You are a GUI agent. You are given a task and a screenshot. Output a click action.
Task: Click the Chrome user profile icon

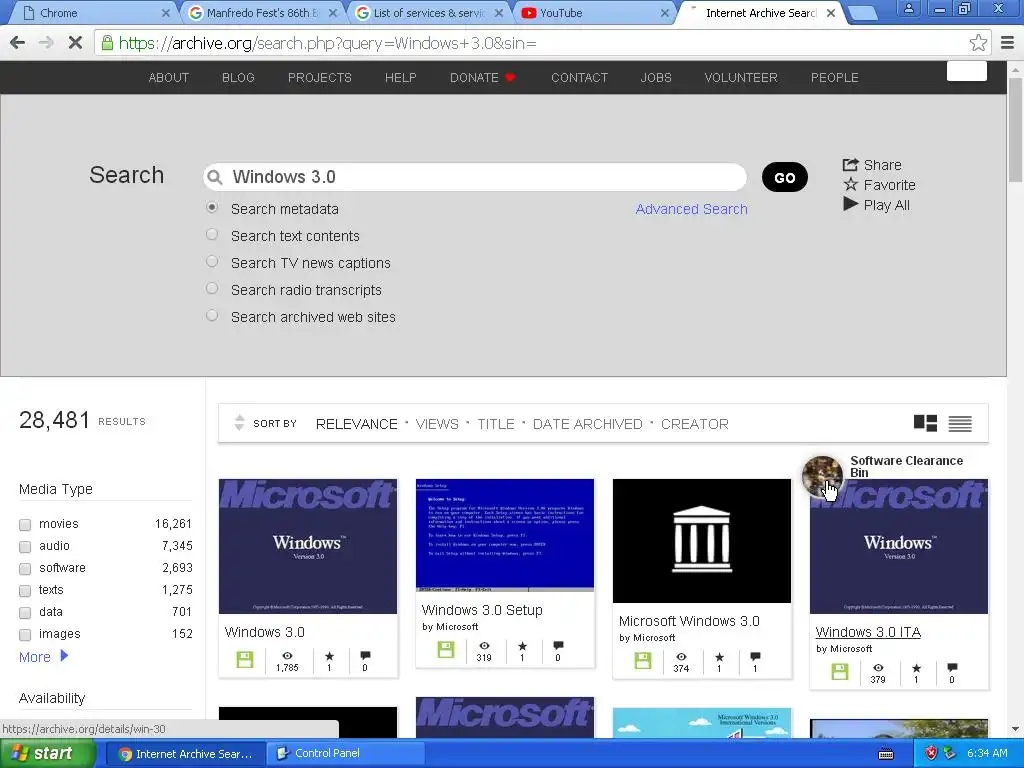(x=908, y=8)
